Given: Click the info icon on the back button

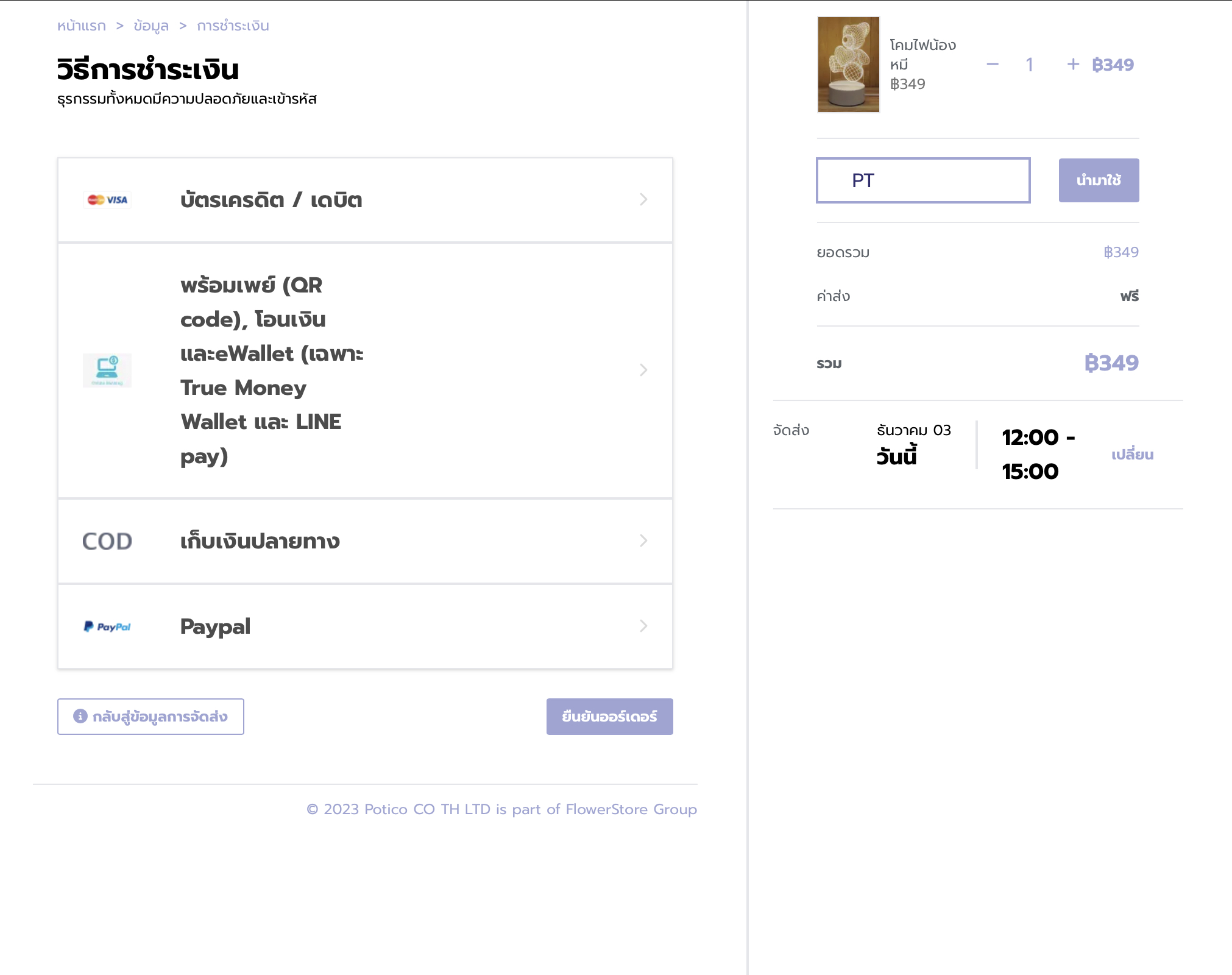Looking at the screenshot, I should (x=80, y=716).
